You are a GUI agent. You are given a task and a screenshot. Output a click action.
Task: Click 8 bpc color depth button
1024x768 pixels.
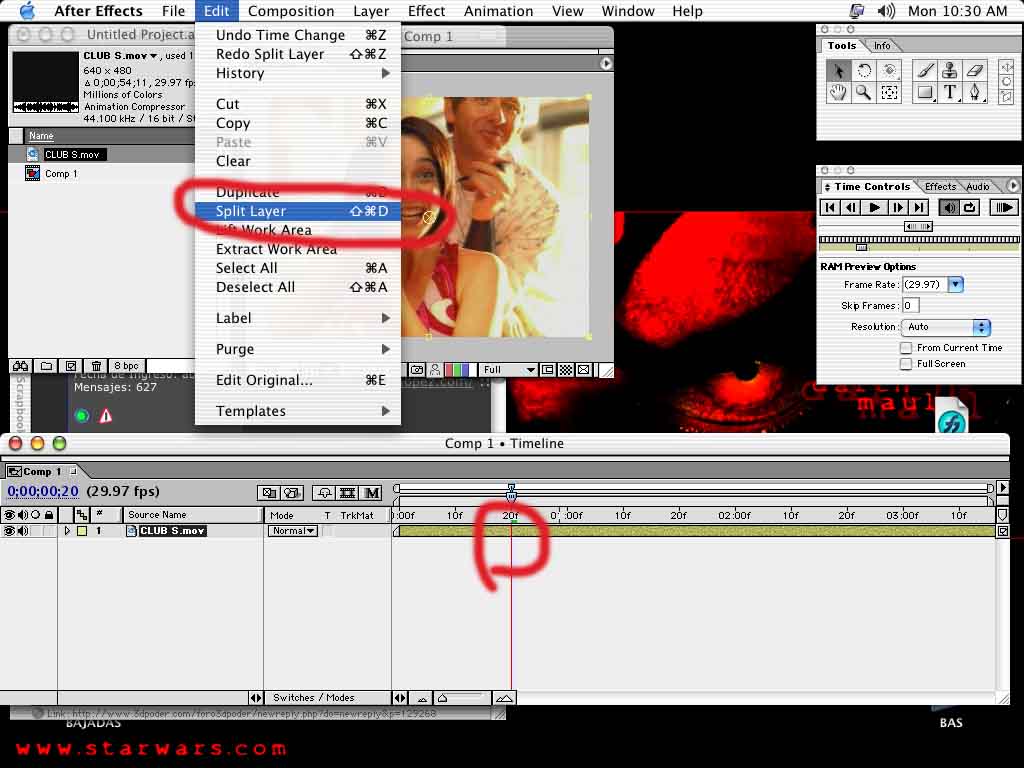tap(126, 366)
